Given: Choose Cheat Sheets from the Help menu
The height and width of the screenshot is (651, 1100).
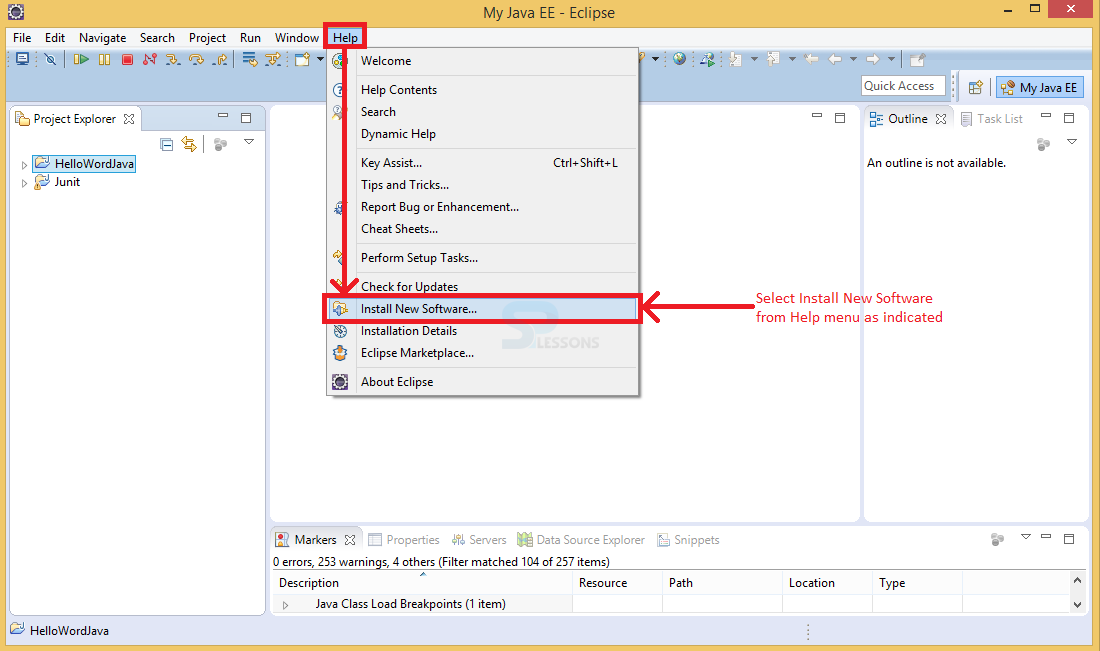Looking at the screenshot, I should point(483,229).
